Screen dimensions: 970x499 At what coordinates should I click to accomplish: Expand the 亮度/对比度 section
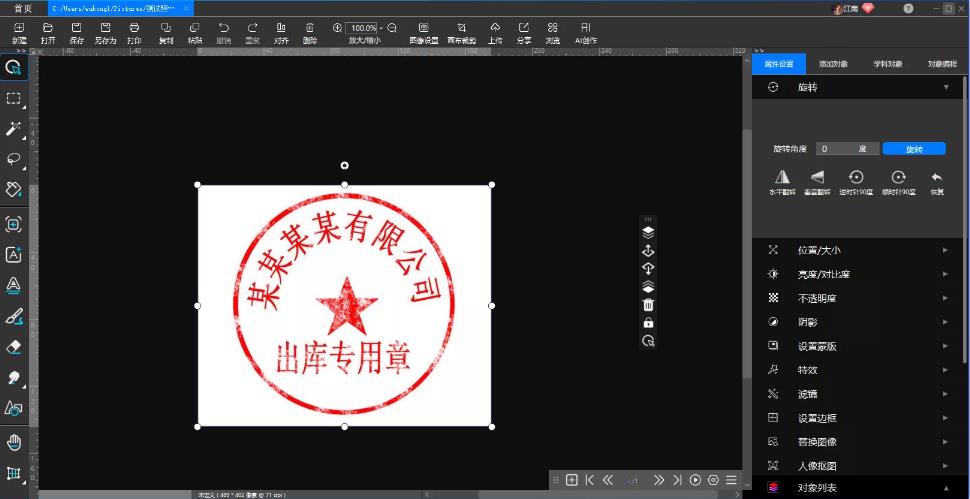coord(945,274)
